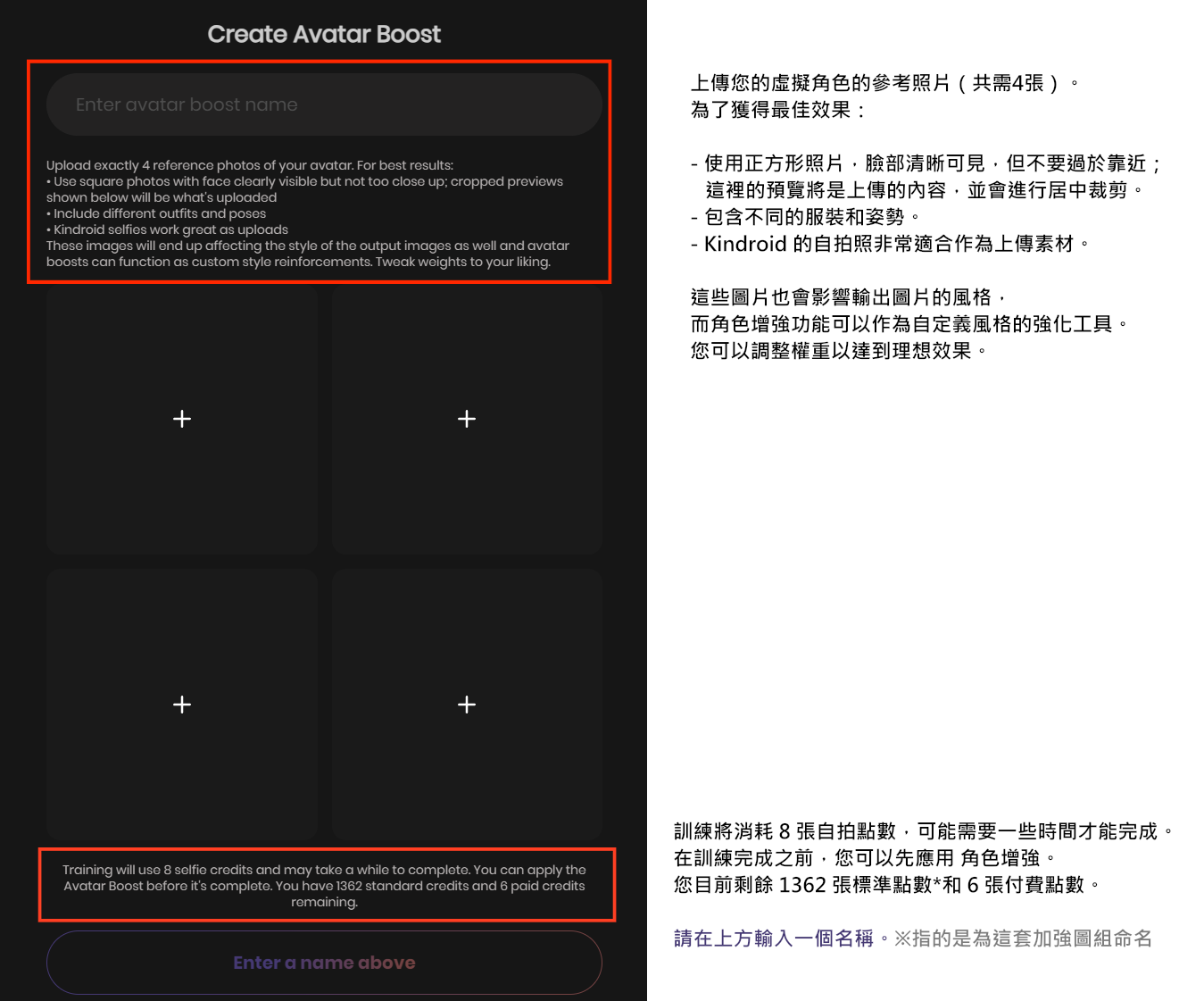Click the 'Create Avatar Boost' heading
1204x1001 pixels.
(324, 34)
